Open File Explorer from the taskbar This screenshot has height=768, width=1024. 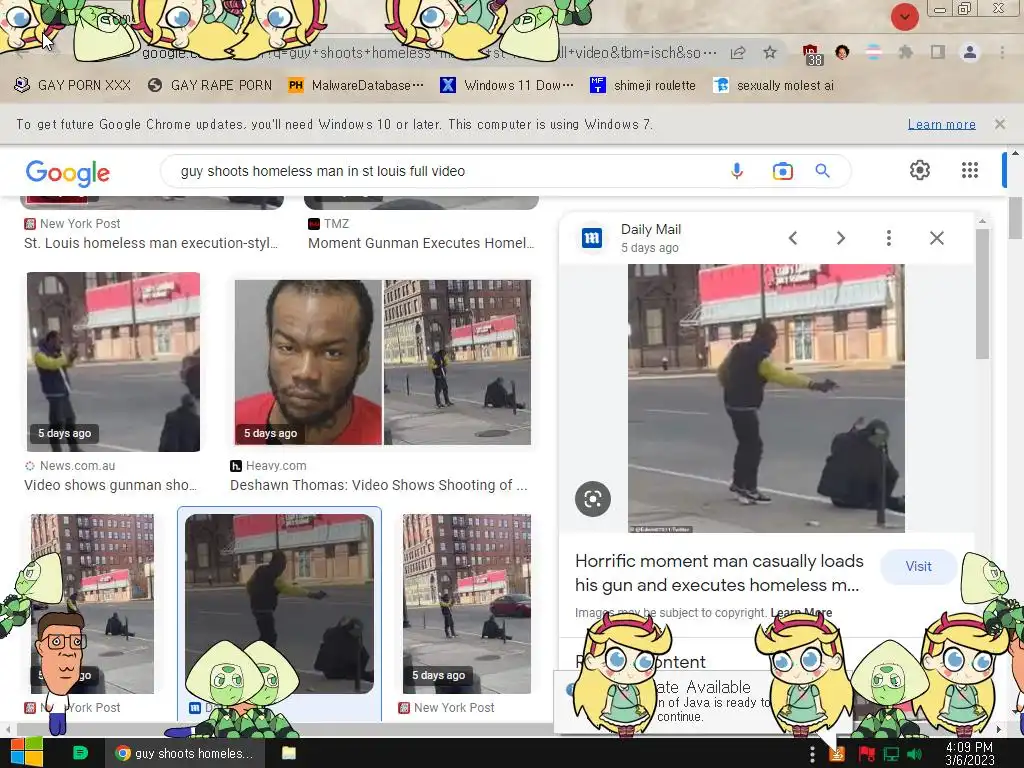coord(289,753)
